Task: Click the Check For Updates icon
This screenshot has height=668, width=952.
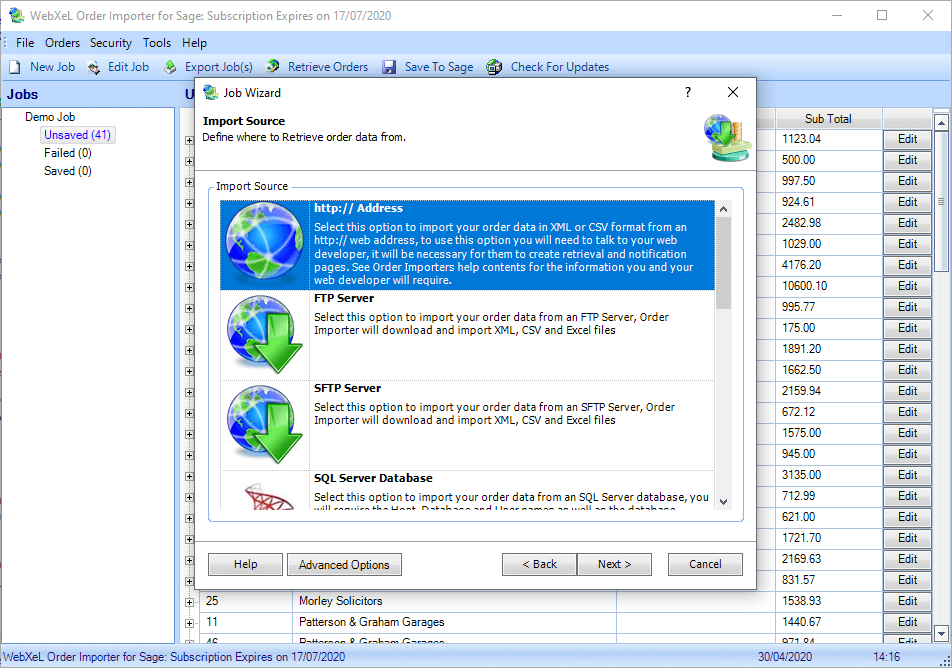Action: point(494,67)
